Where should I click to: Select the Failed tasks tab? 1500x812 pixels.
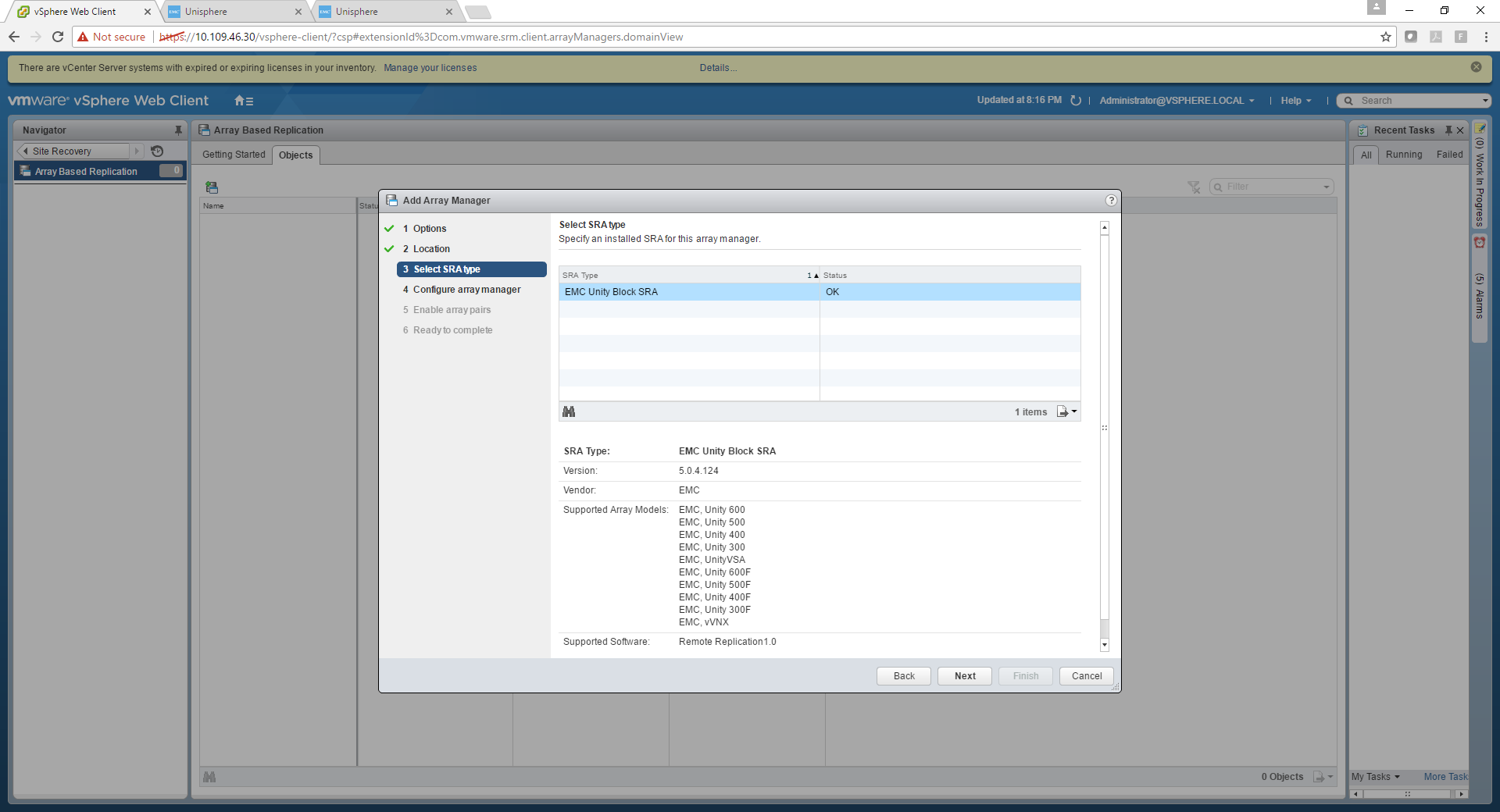1449,155
